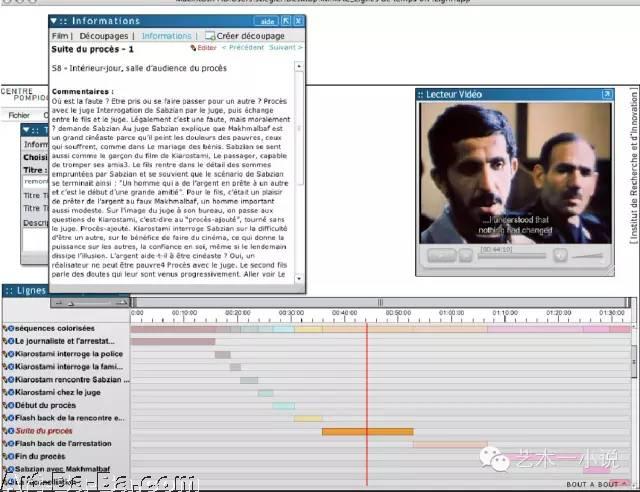Click the edit pencil beside 'Kiarostami interroge la fami...'
The width and height of the screenshot is (640, 492).
pos(4,367)
